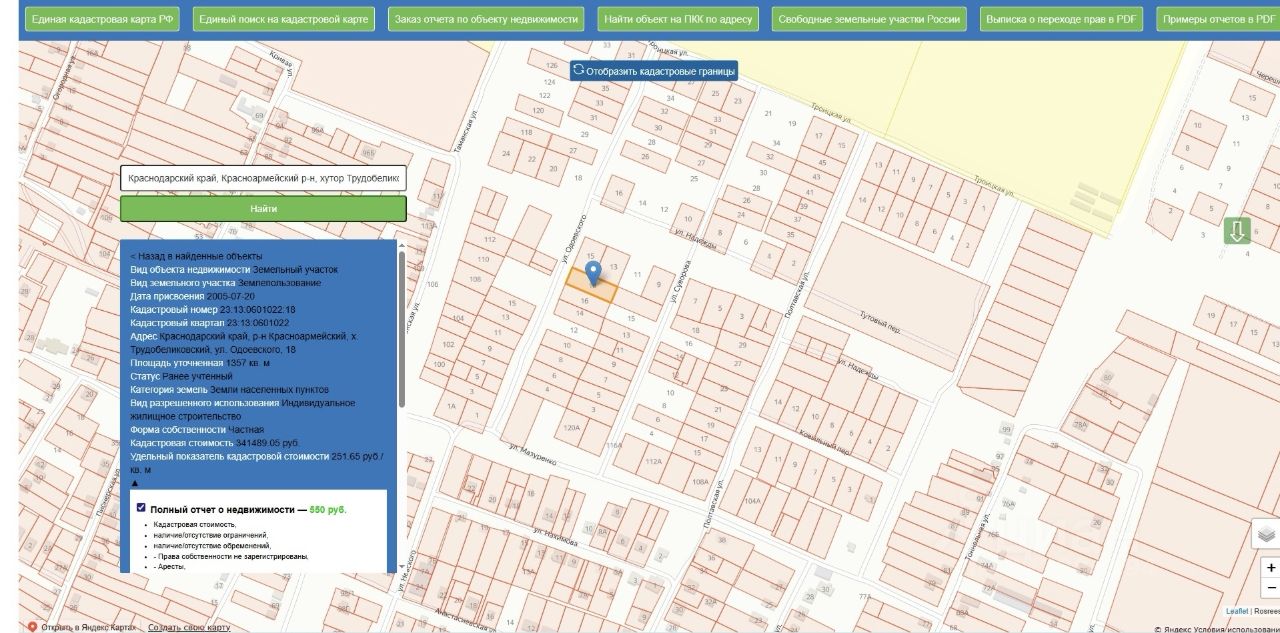Screen dimensions: 1280x633
Task: Click the 'Leaflet' attribution link
Action: [x=1237, y=611]
